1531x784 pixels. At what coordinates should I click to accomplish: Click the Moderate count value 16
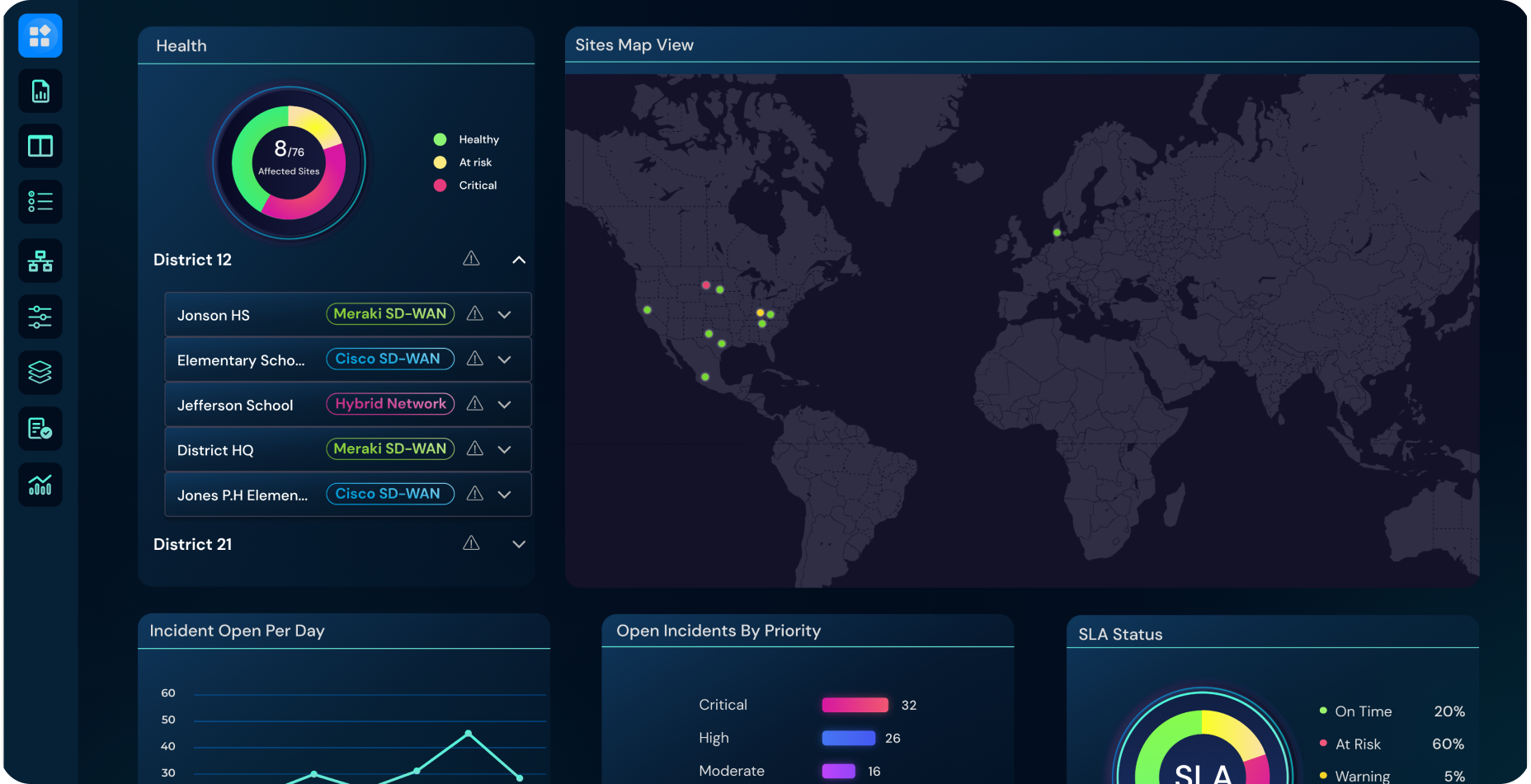(x=874, y=771)
